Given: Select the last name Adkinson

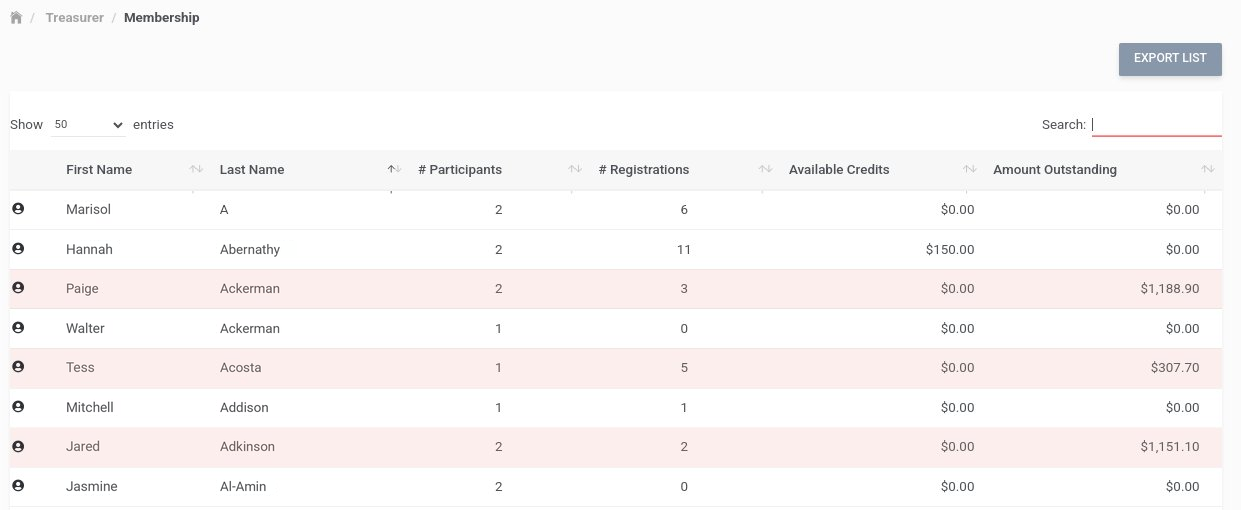Looking at the screenshot, I should 247,447.
